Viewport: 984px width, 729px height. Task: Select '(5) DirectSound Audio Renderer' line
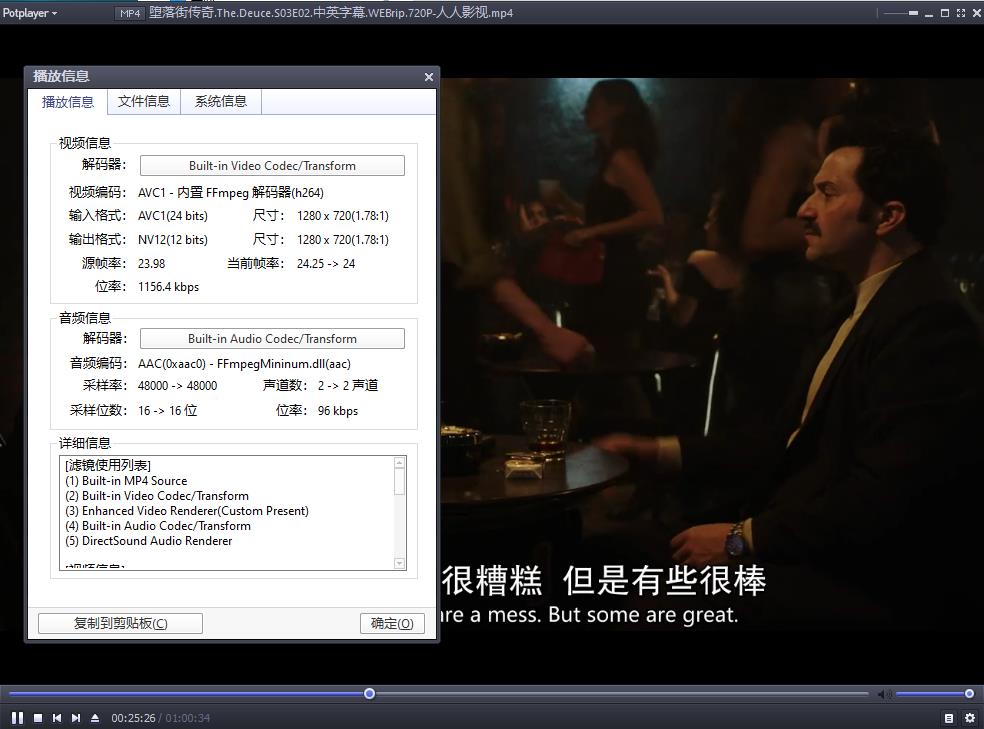click(x=148, y=541)
